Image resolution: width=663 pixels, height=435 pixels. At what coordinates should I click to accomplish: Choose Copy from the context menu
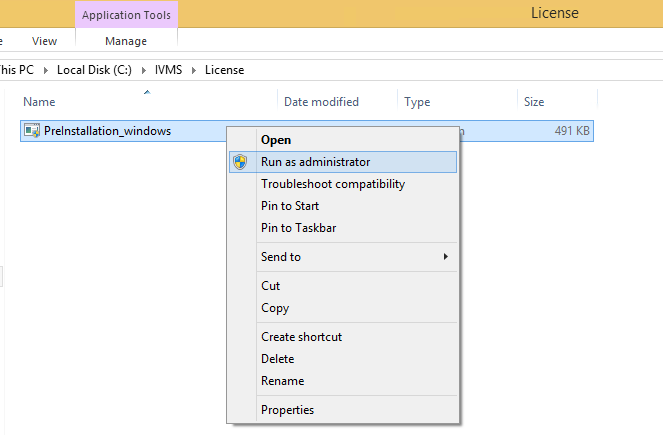point(343,308)
